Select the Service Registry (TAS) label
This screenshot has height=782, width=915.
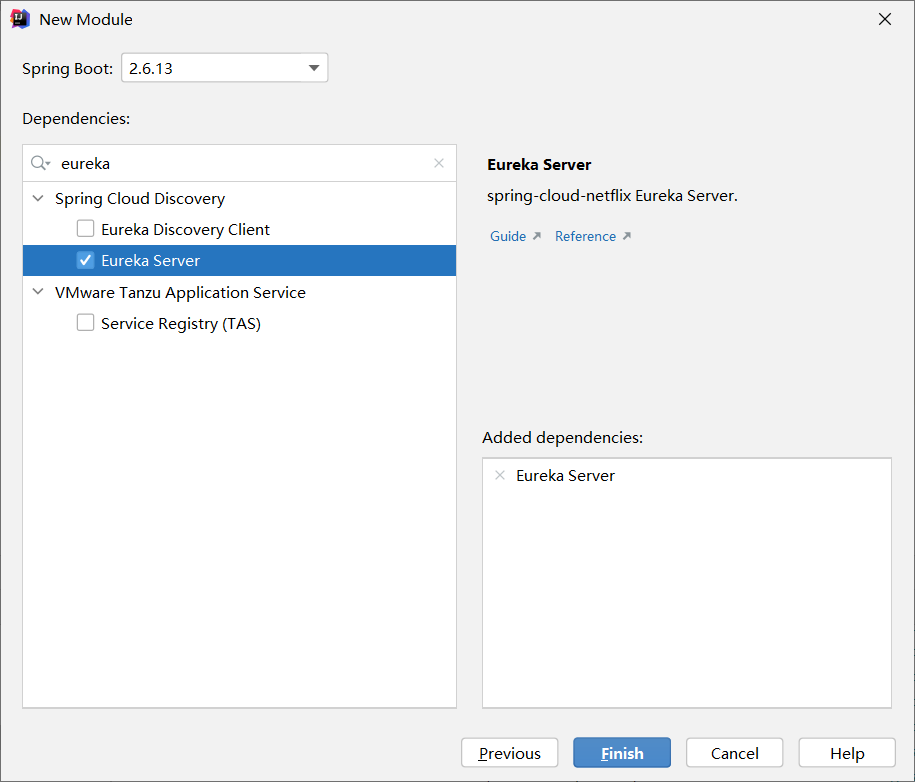pos(181,323)
